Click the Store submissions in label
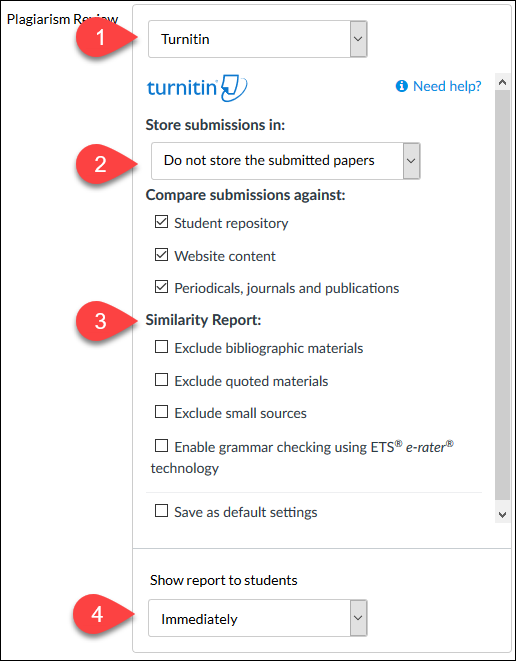 [x=215, y=125]
